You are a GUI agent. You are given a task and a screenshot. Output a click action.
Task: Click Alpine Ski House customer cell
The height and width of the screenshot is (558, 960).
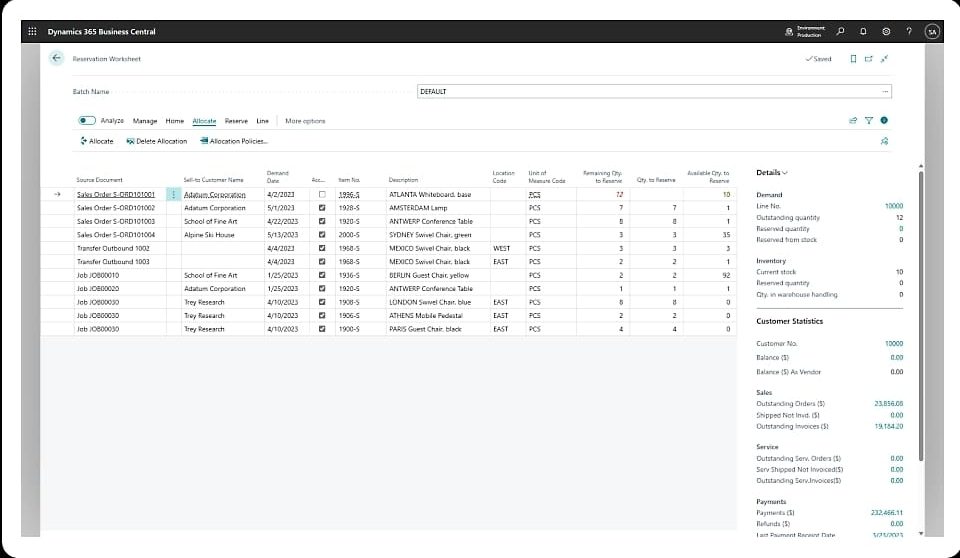pos(222,235)
